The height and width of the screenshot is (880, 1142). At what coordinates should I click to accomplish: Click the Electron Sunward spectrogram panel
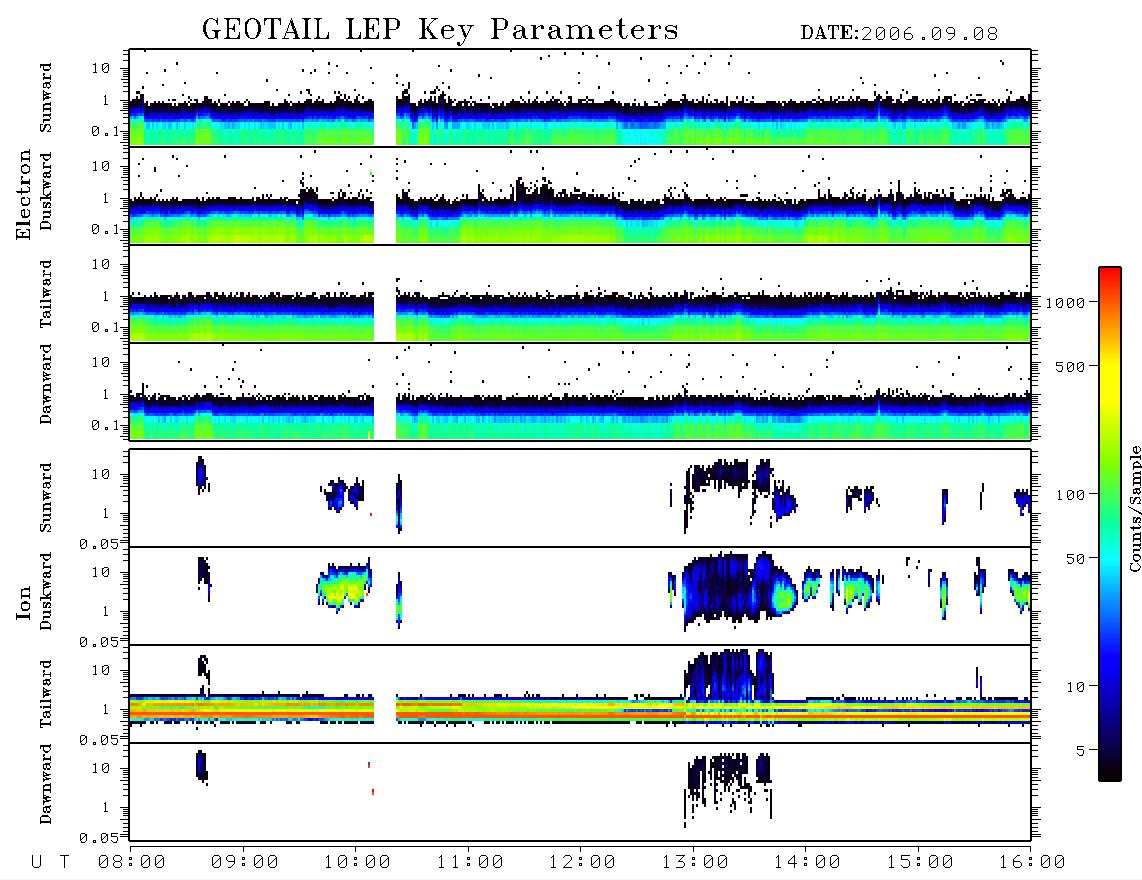coord(580,98)
